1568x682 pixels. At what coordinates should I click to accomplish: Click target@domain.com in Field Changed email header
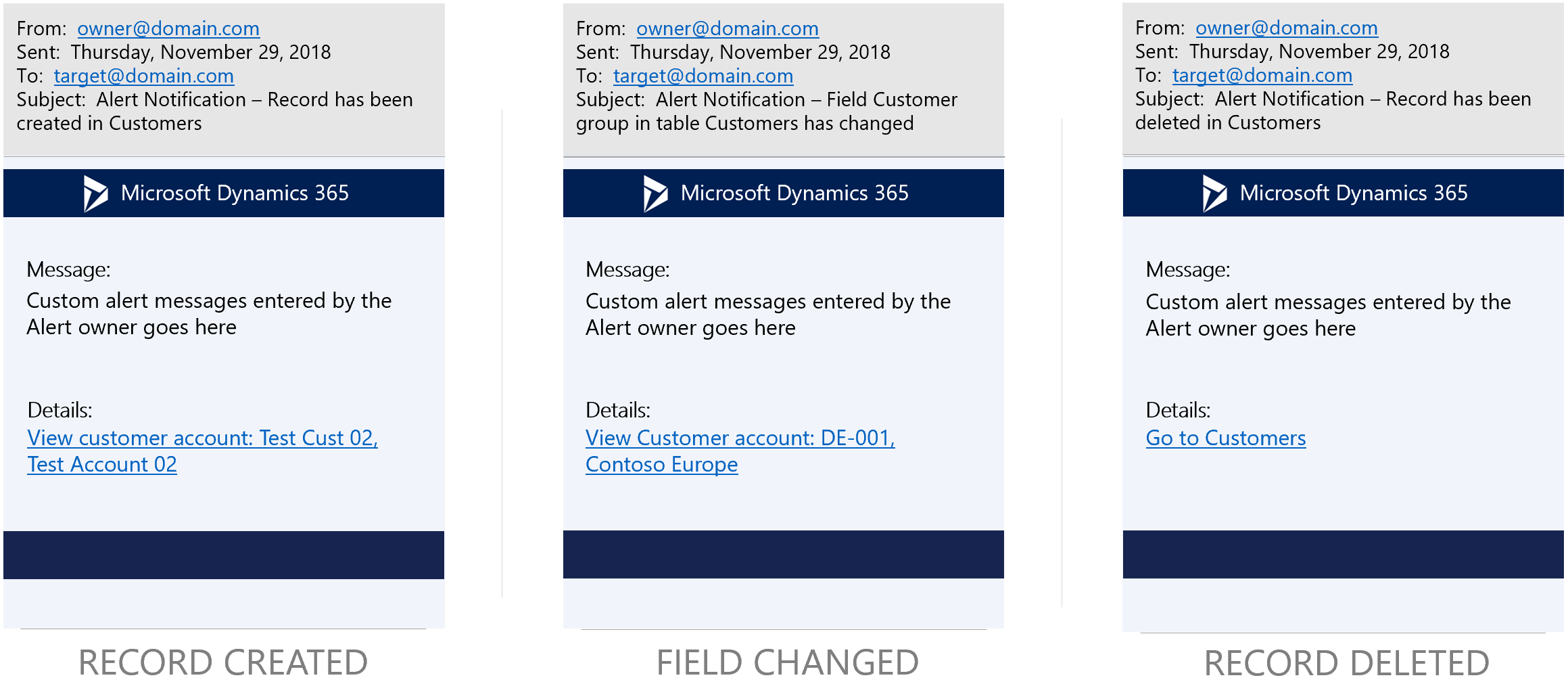[703, 76]
